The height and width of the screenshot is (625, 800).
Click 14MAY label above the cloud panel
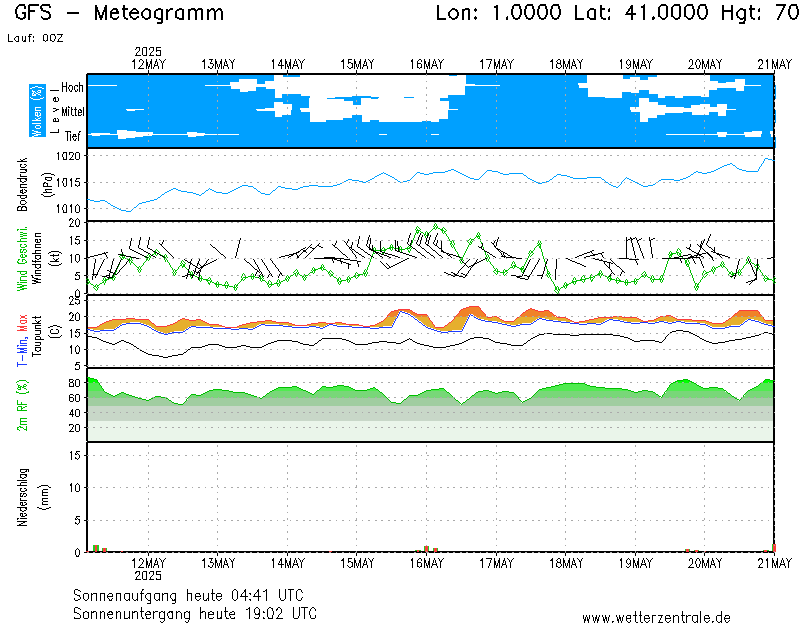click(288, 64)
